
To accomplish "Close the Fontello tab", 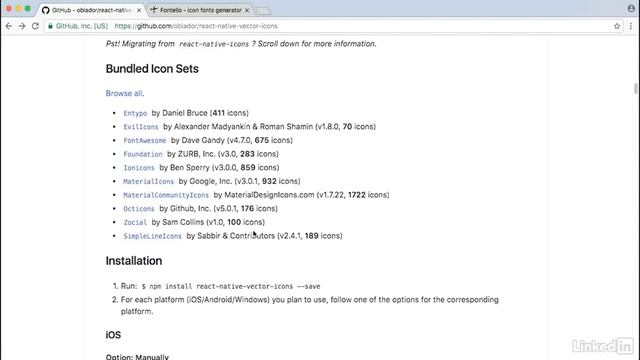I will tap(247, 10).
